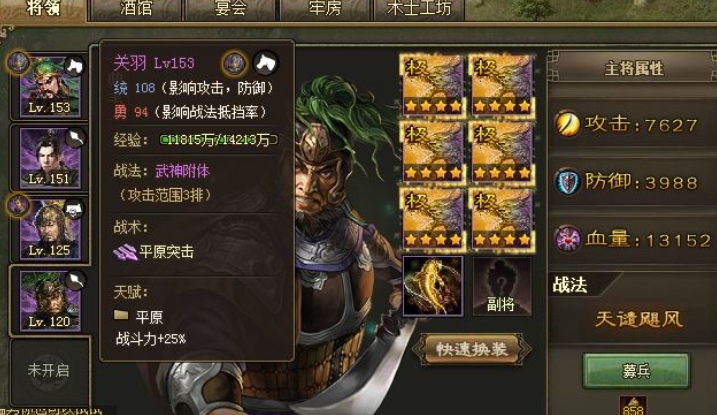Click the 未开启 locked general slot
Screen dimensions: 717x415
point(49,370)
